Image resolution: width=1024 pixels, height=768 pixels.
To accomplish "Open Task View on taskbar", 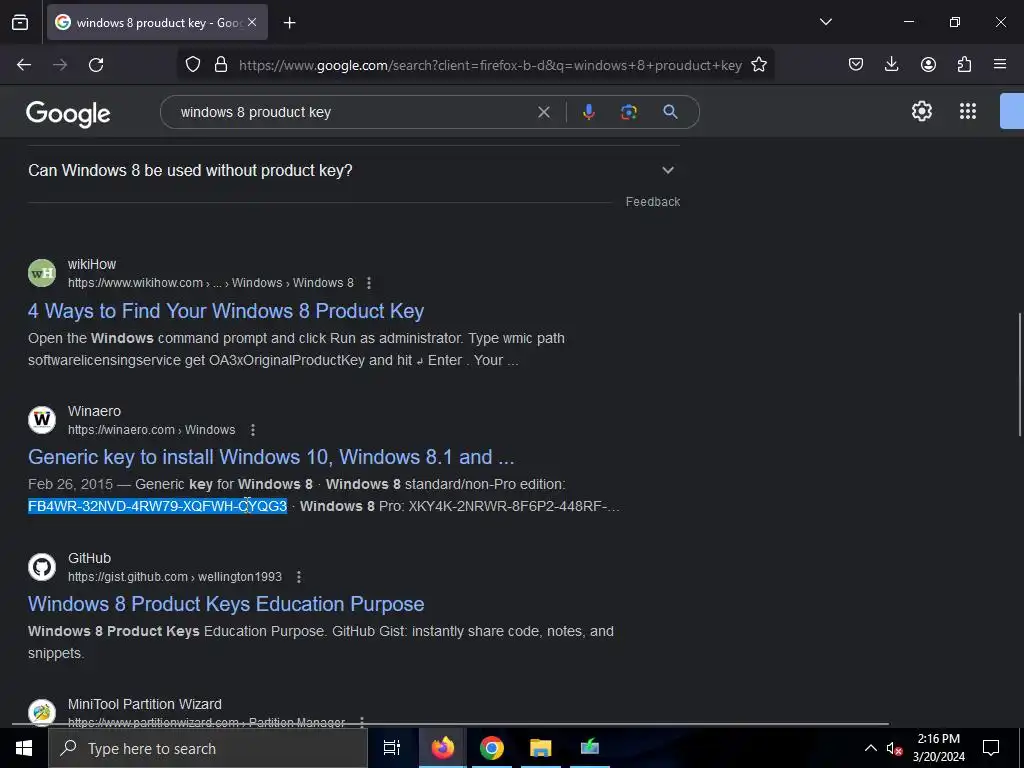I will (x=391, y=748).
